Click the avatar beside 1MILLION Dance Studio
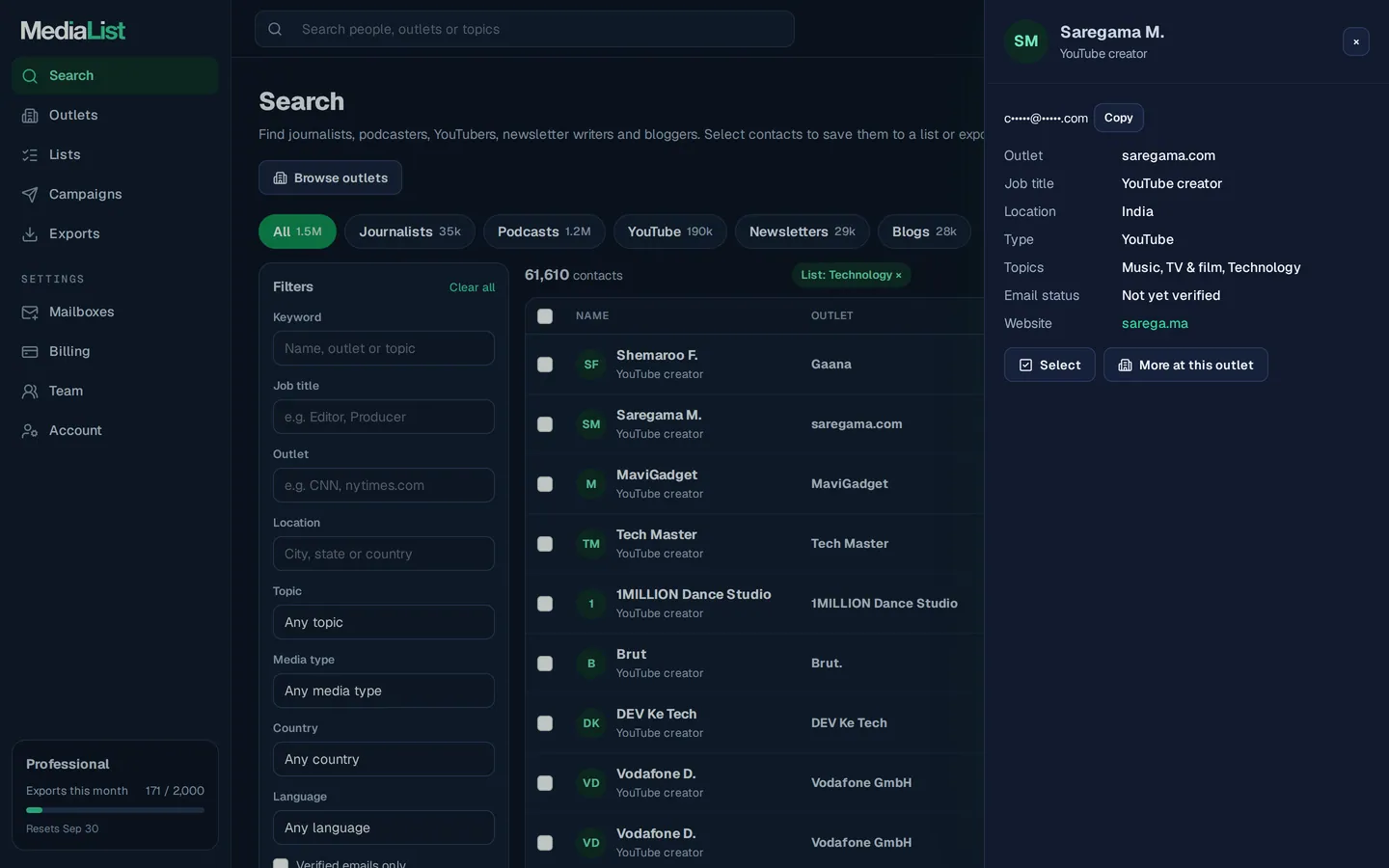The width and height of the screenshot is (1389, 868). point(591,604)
